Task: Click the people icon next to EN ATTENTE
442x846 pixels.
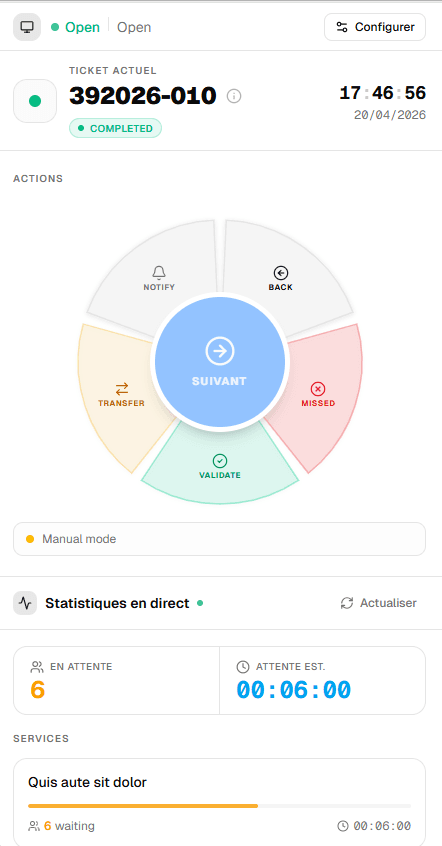Action: (37, 666)
